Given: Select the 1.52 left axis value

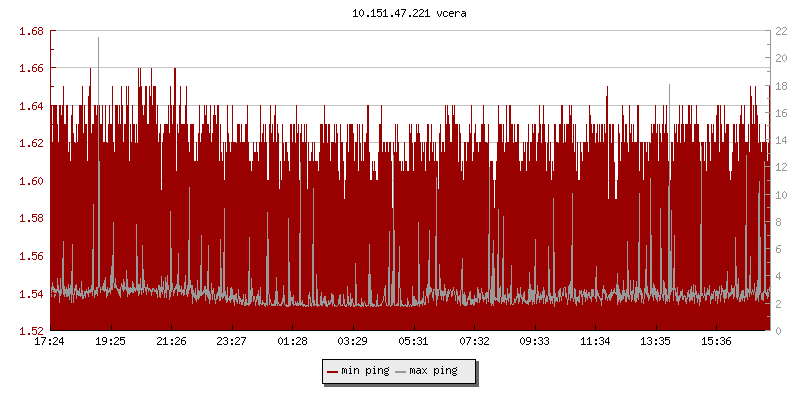Looking at the screenshot, I should tap(31, 330).
